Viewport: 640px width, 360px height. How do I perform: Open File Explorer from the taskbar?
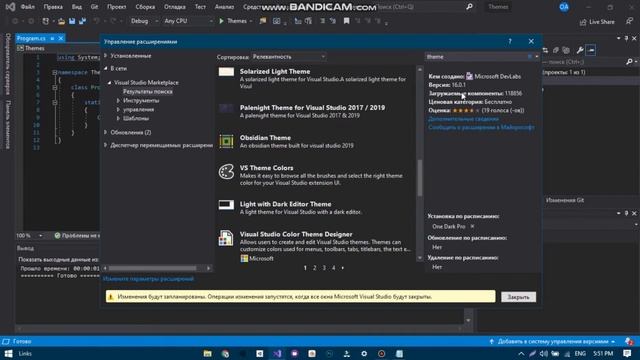point(207,353)
